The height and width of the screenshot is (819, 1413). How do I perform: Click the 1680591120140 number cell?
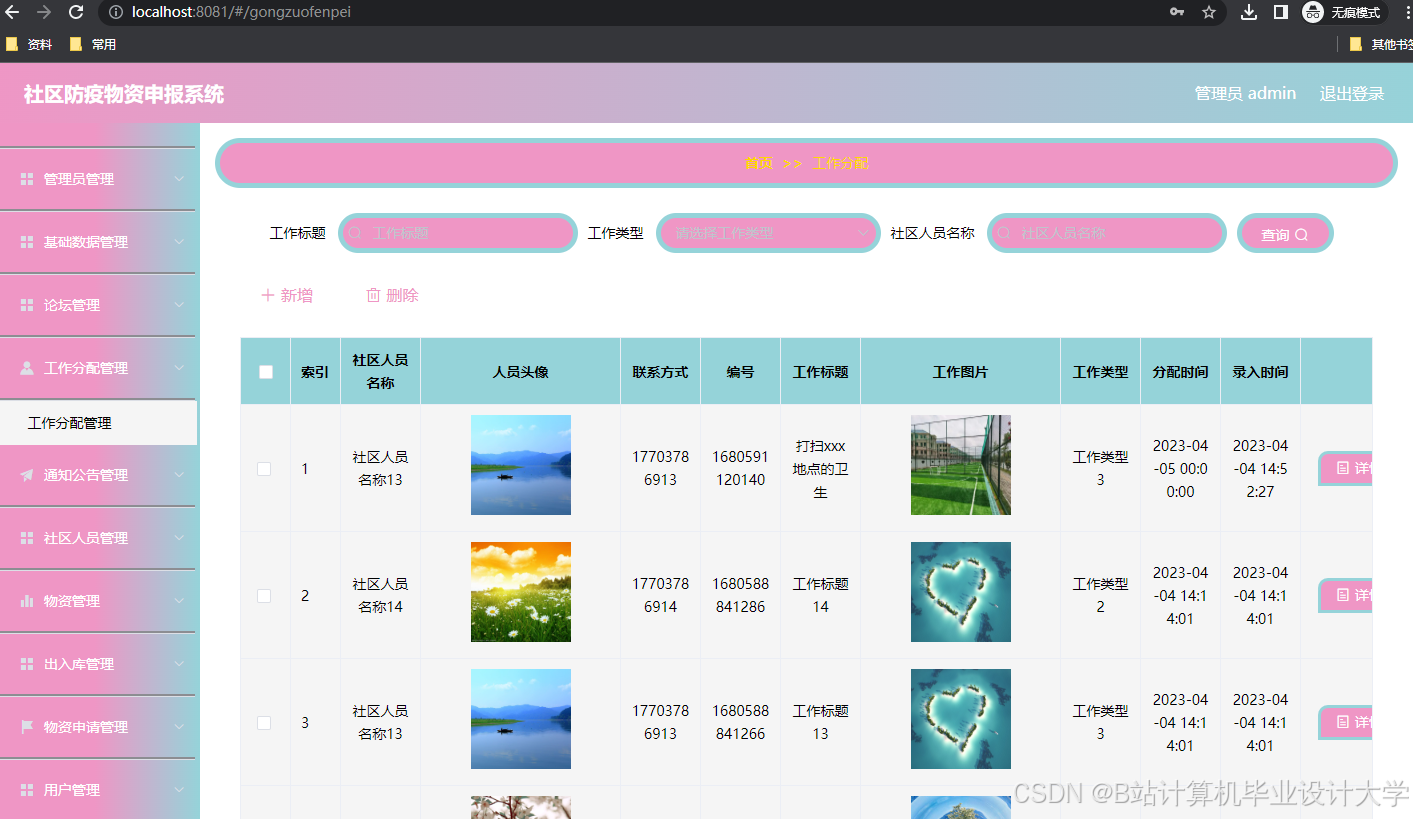point(741,468)
